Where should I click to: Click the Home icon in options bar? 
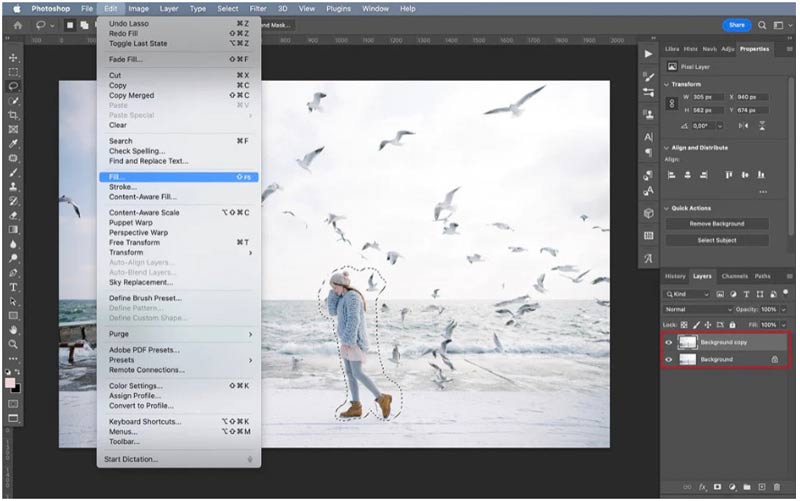click(18, 25)
